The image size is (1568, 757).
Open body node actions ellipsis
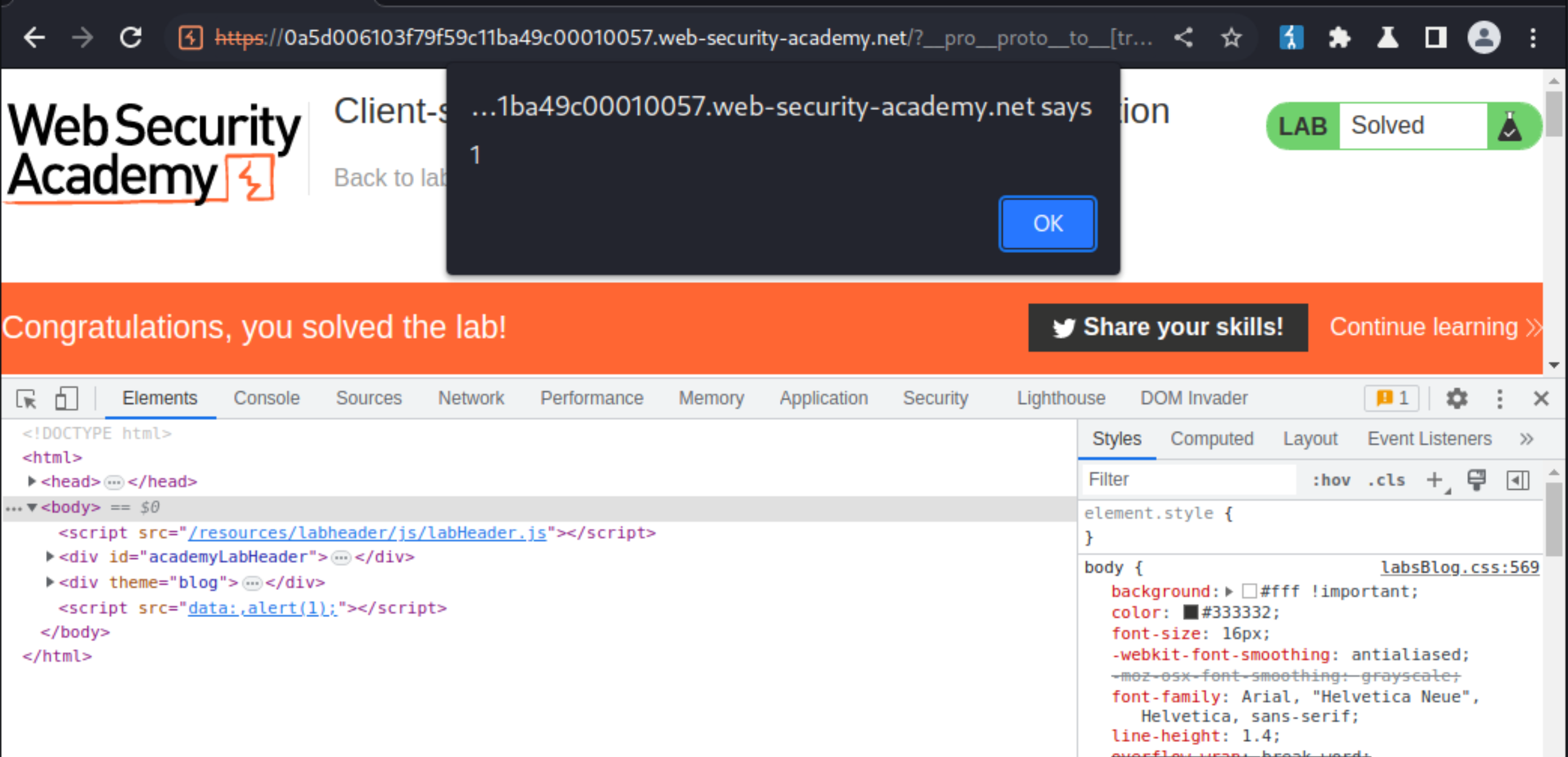tap(13, 508)
